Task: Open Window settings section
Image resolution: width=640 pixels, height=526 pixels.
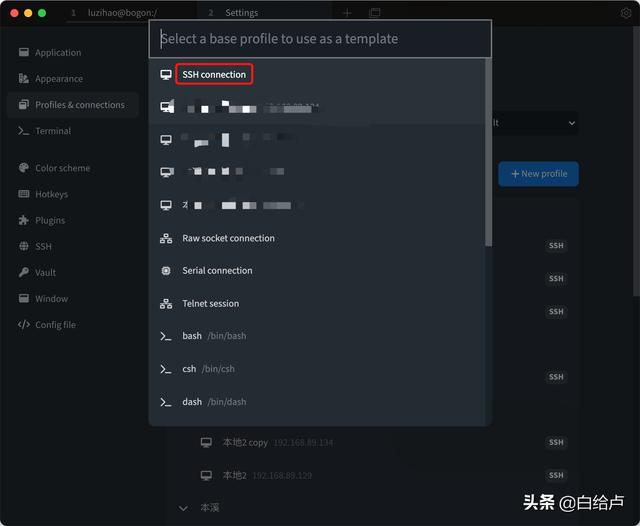Action: (73, 299)
